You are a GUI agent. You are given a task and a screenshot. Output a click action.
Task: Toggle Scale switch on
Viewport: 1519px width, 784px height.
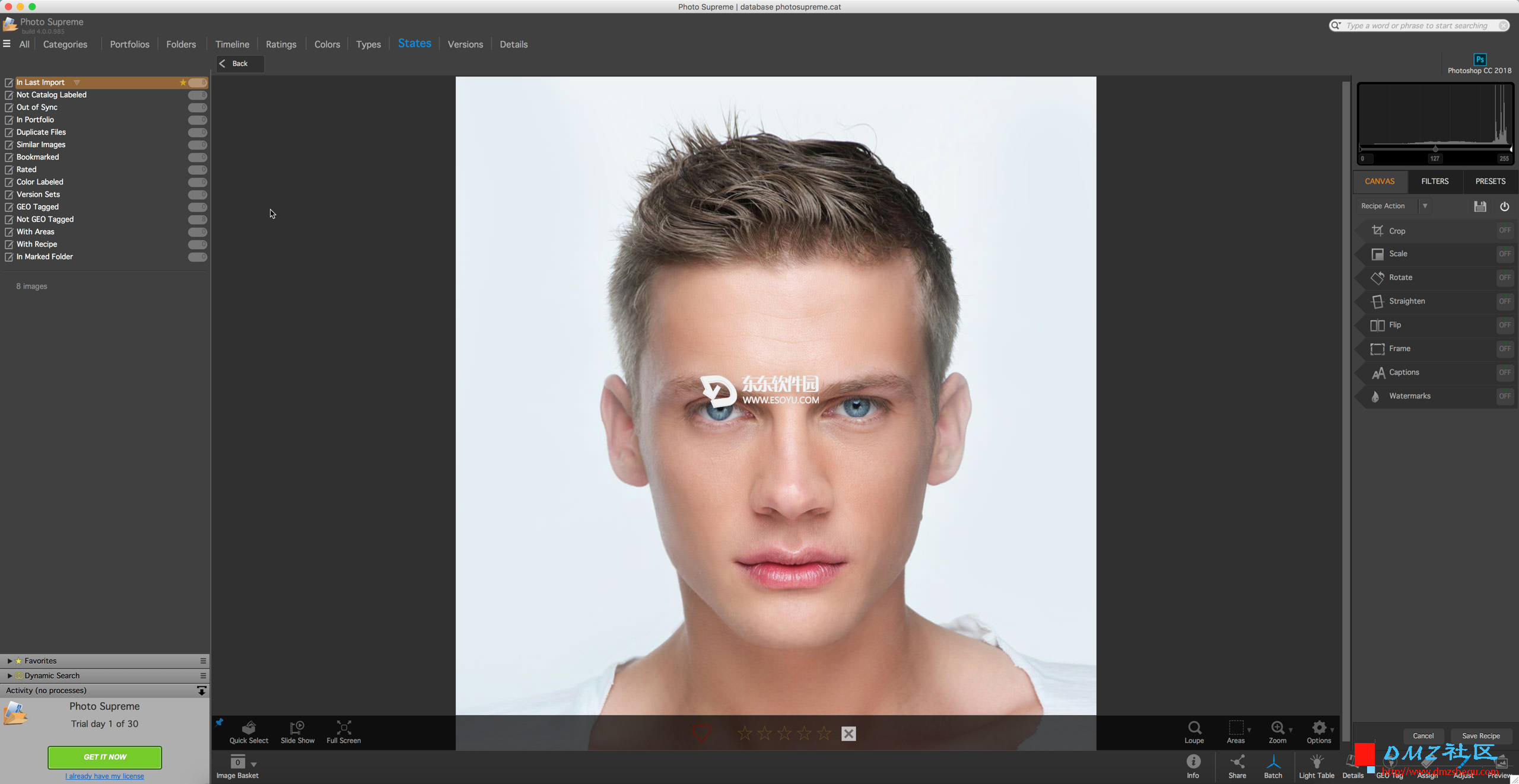(x=1505, y=254)
